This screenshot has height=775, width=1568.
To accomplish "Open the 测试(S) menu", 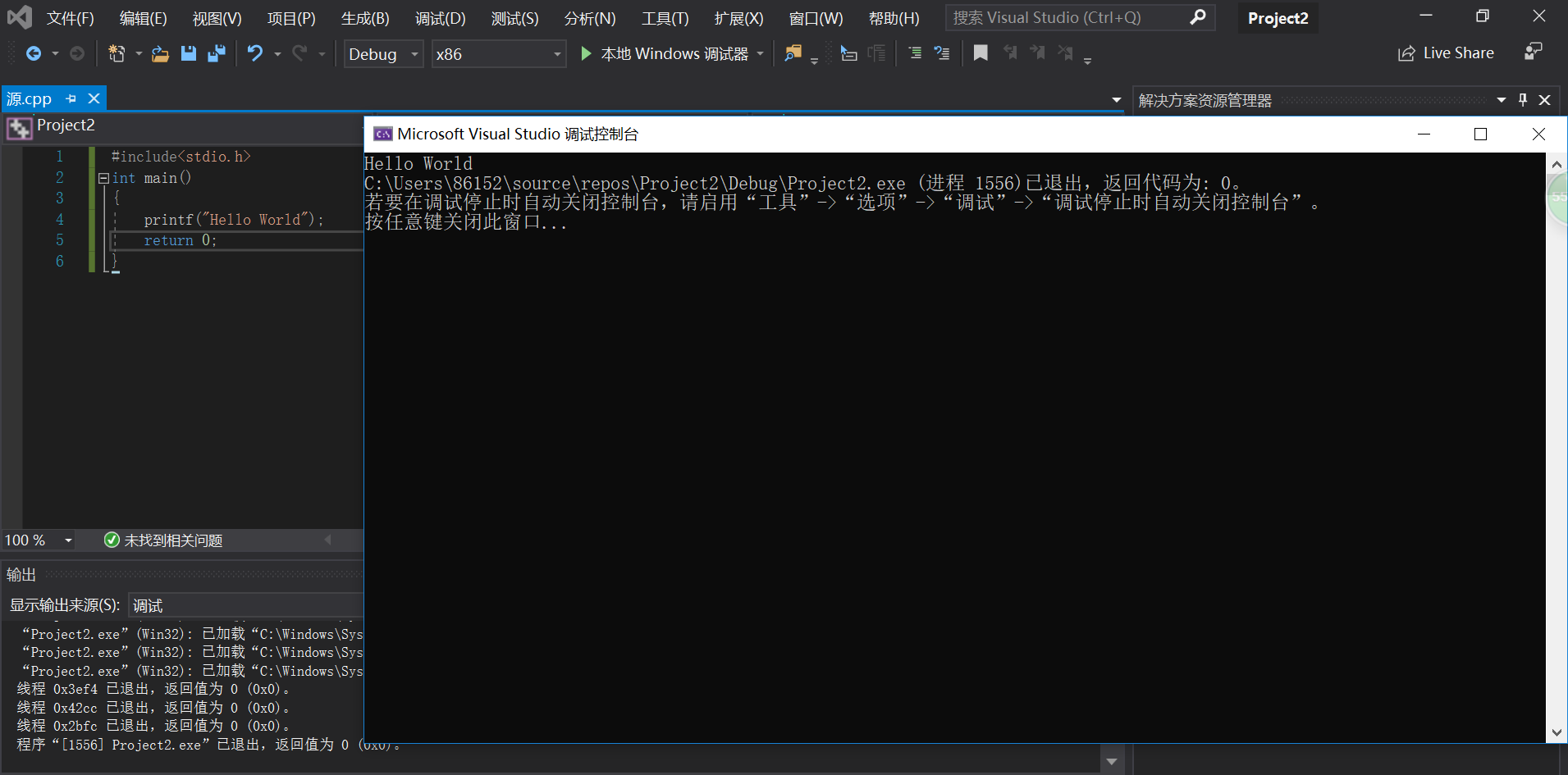I will [x=515, y=18].
